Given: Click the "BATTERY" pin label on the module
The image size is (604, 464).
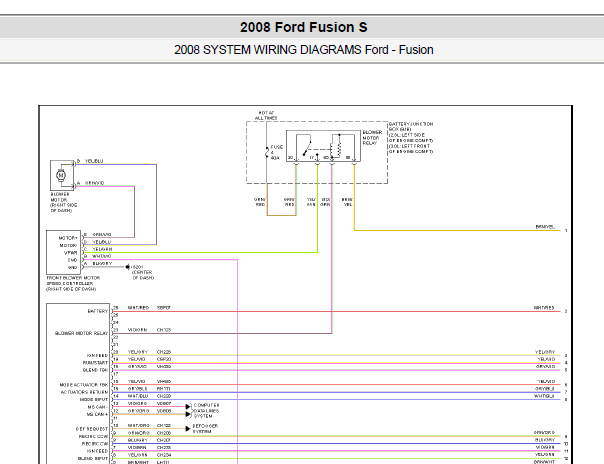Looking at the screenshot, I should click(x=98, y=311).
